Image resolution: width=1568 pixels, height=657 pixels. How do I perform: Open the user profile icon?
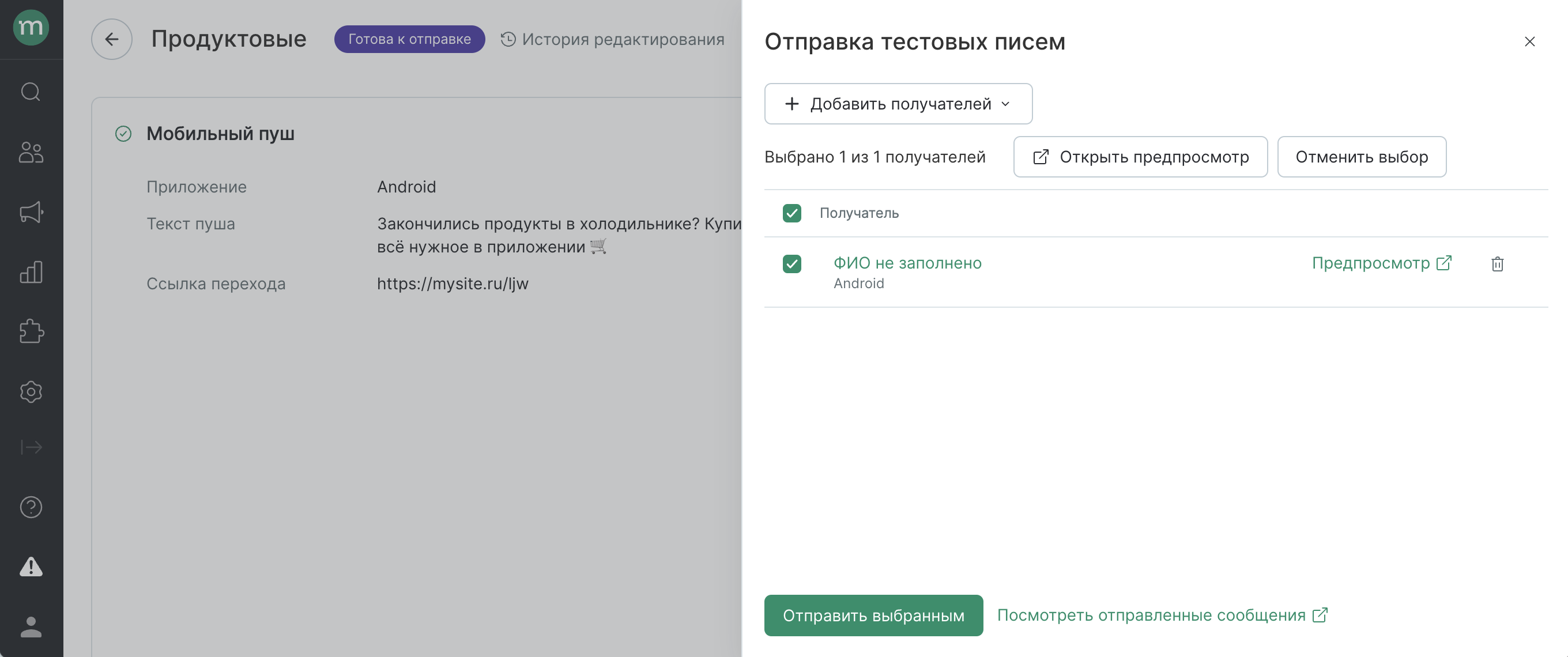31,626
